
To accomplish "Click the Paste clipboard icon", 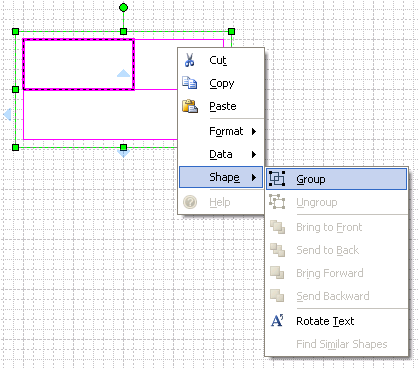I will pos(190,106).
